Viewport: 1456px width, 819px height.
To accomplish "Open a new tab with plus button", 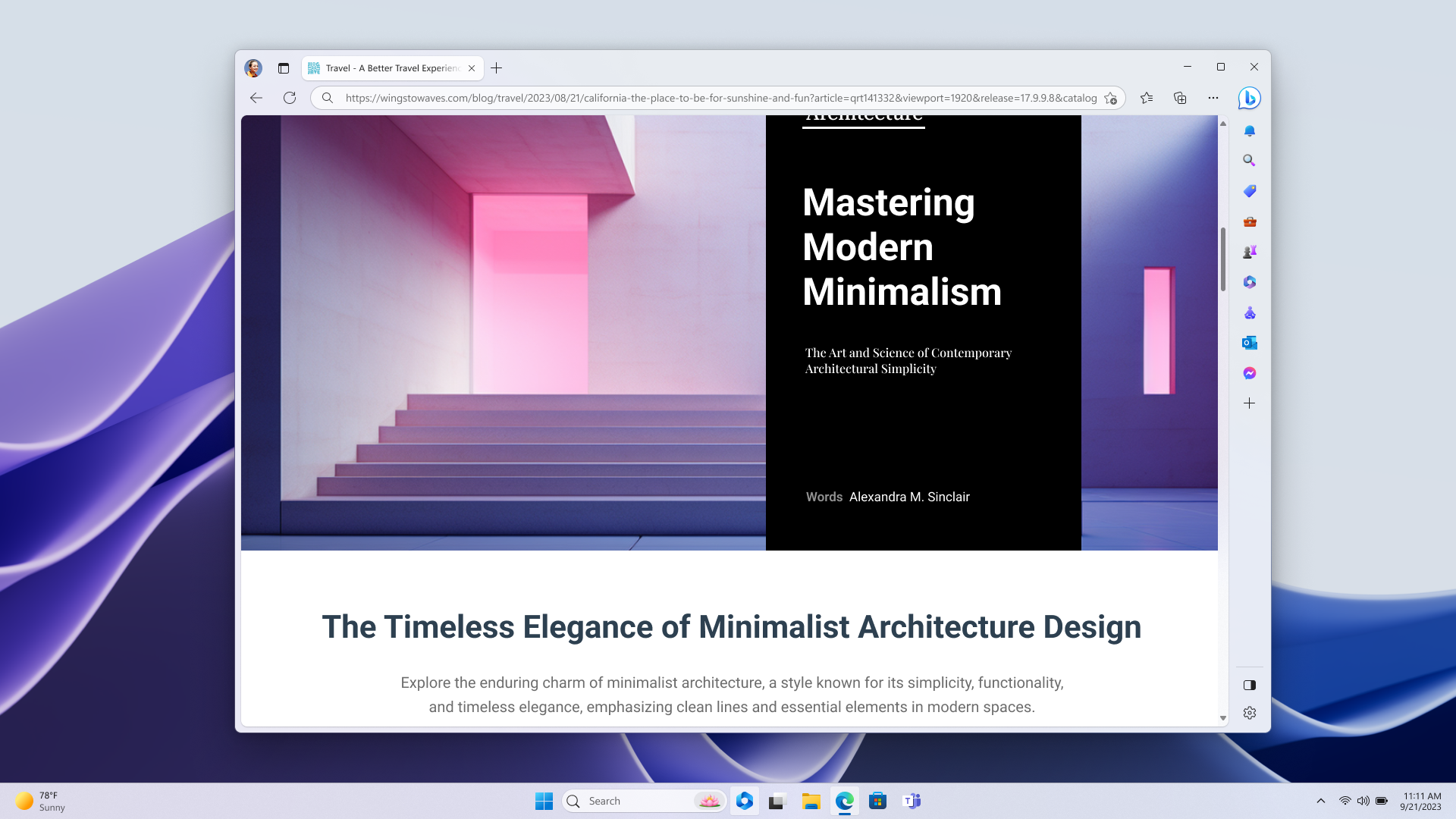I will coord(497,68).
